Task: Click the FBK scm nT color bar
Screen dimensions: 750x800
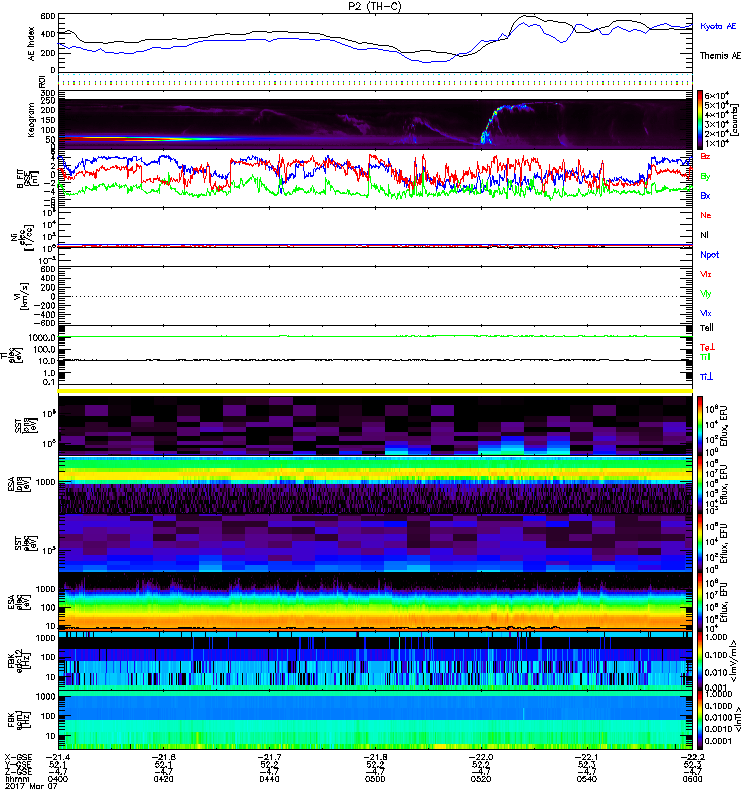Action: [700, 720]
